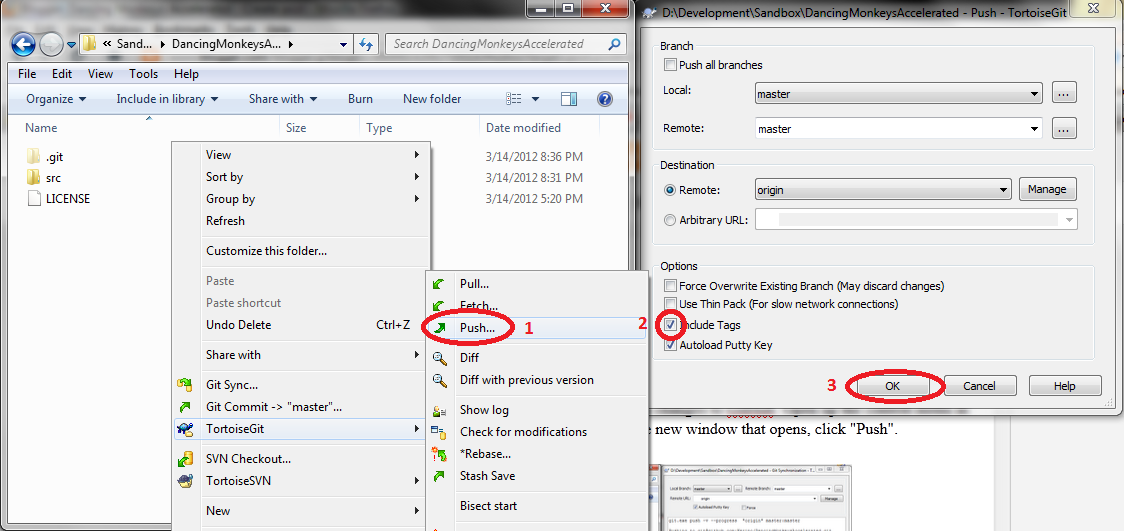Click the TortoiseSVN icon
This screenshot has width=1124, height=531.
click(186, 481)
